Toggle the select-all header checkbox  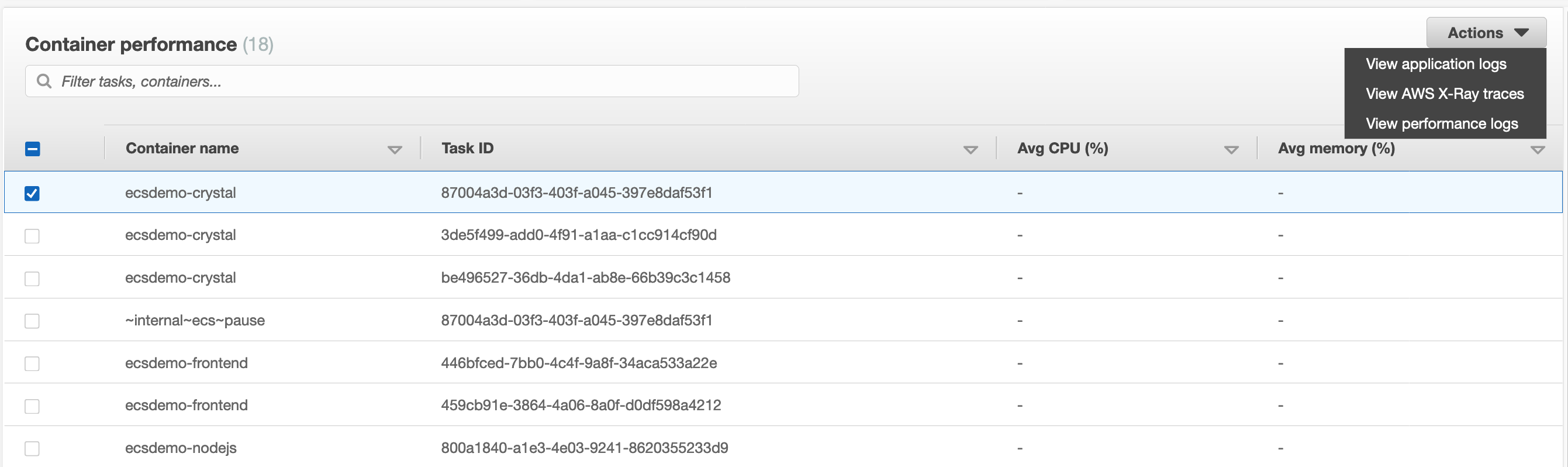(x=32, y=149)
